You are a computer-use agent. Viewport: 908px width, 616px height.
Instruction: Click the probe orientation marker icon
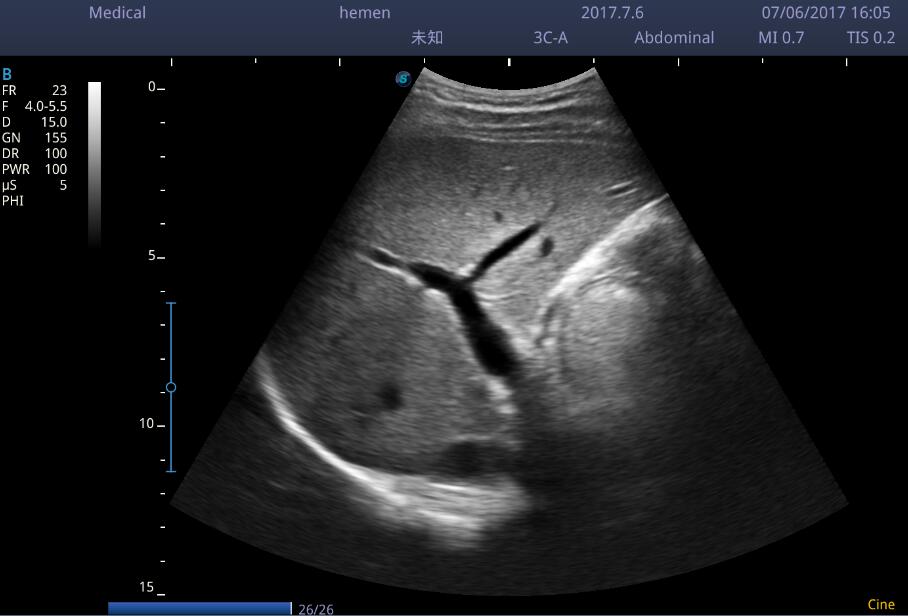tap(403, 78)
